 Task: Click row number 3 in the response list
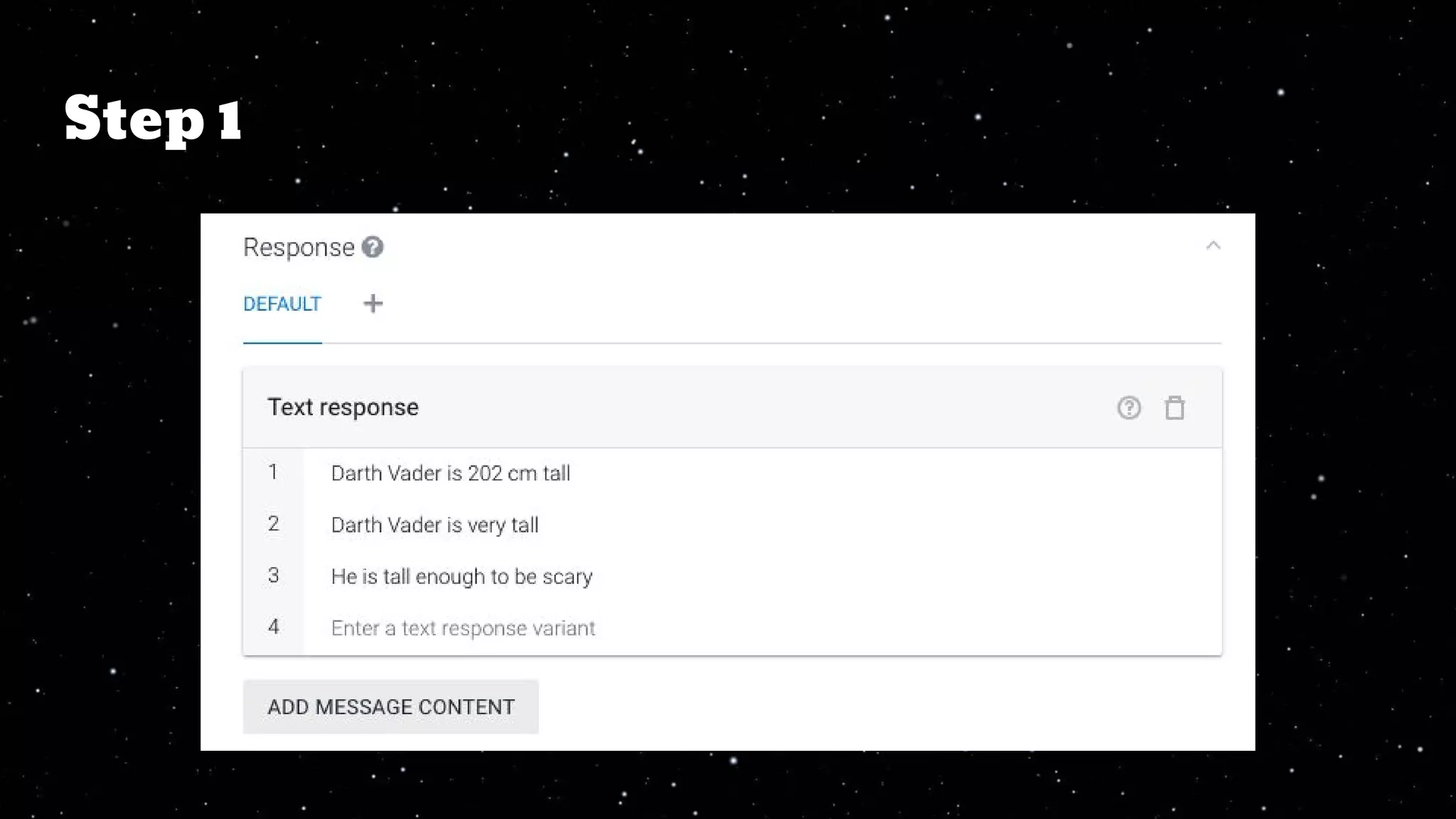[273, 575]
